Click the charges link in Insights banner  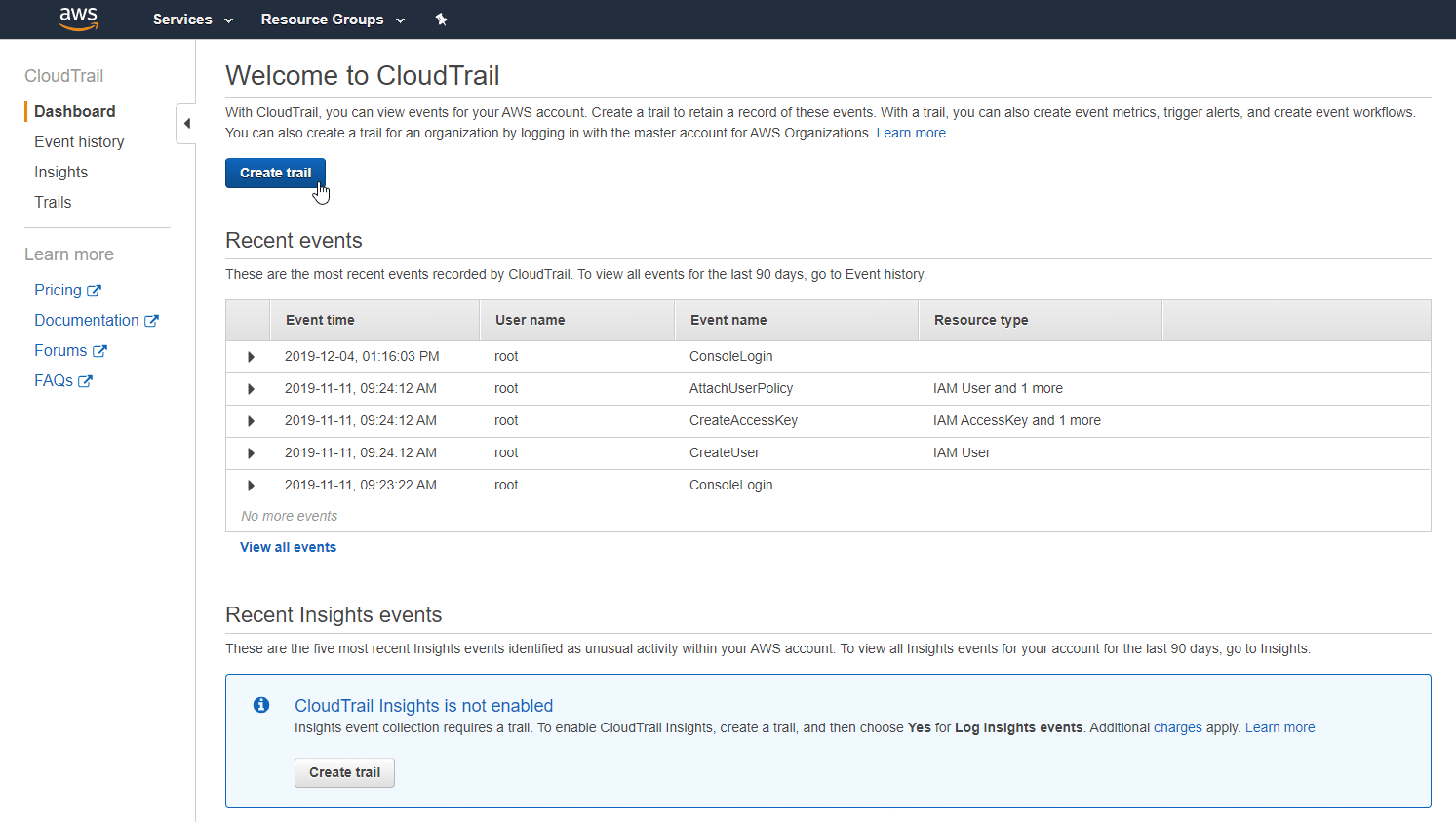pyautogui.click(x=1177, y=727)
